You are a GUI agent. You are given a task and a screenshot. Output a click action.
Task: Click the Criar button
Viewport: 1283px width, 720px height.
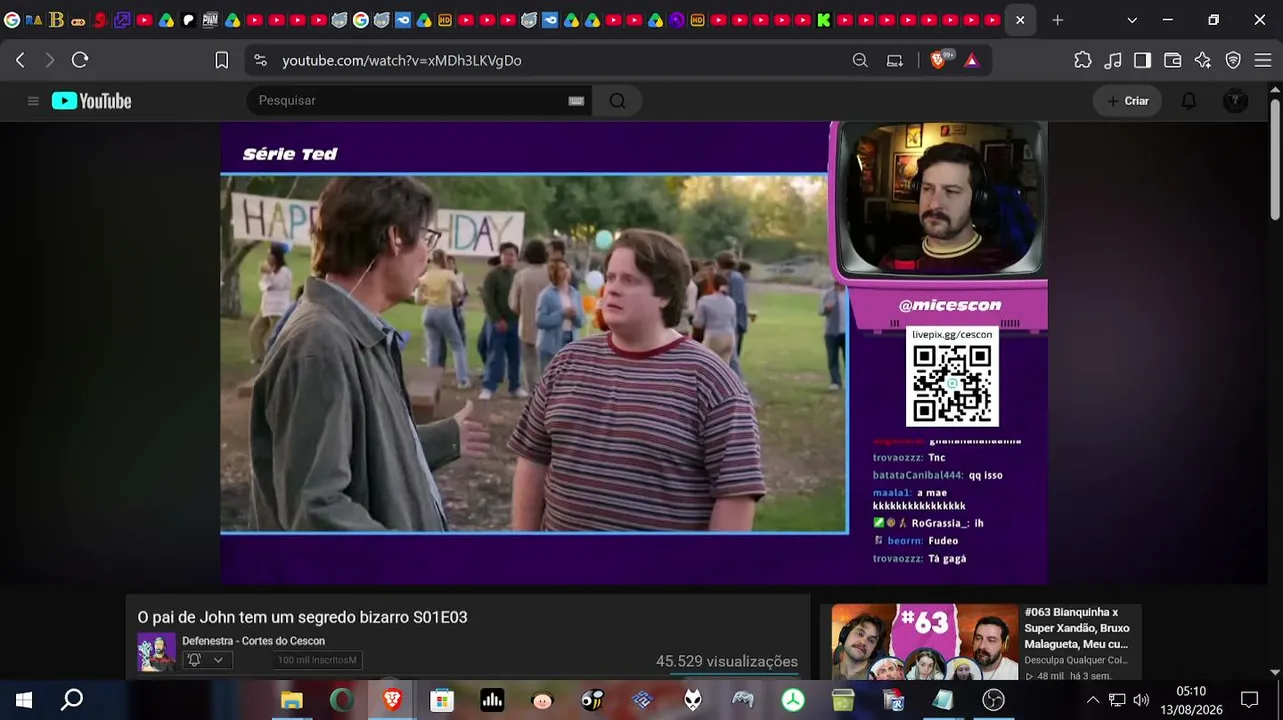(x=1127, y=101)
